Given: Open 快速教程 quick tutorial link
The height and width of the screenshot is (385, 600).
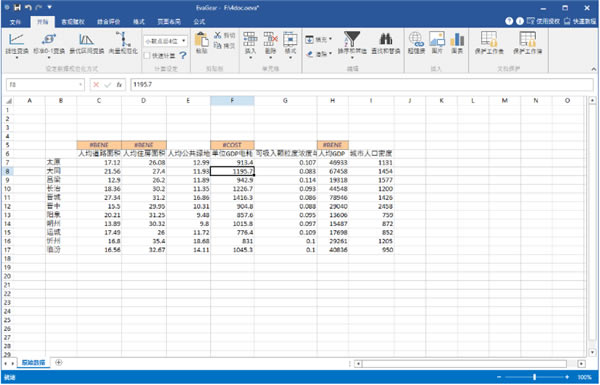Looking at the screenshot, I should pyautogui.click(x=580, y=21).
